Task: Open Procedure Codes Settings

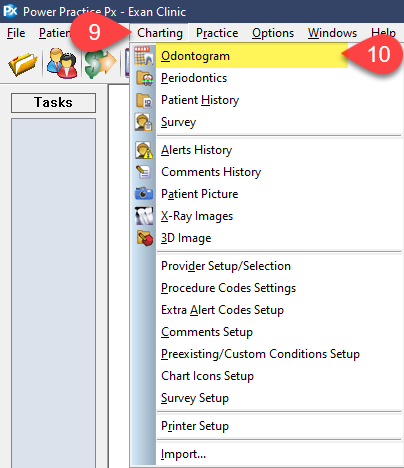Action: (x=228, y=288)
